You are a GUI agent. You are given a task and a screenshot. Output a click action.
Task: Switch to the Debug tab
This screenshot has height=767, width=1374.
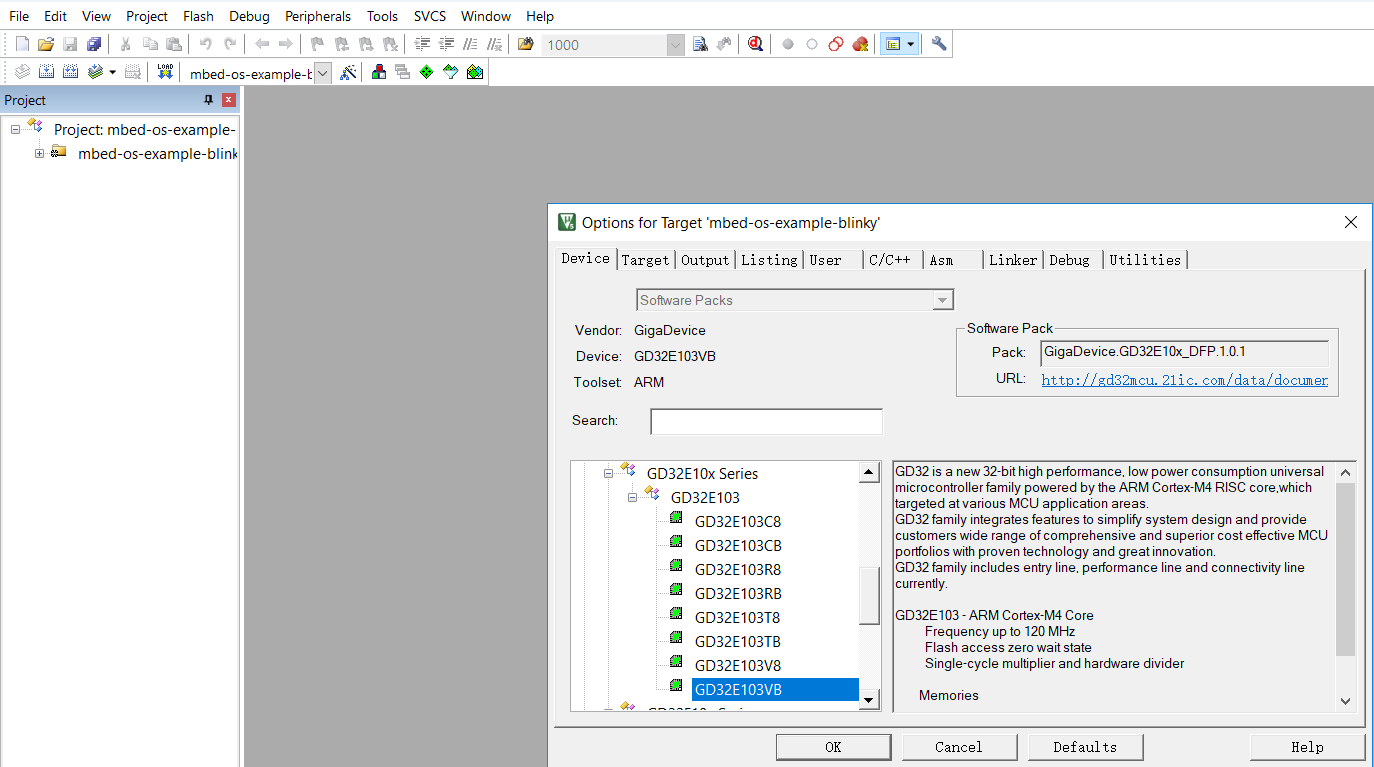coord(1069,260)
